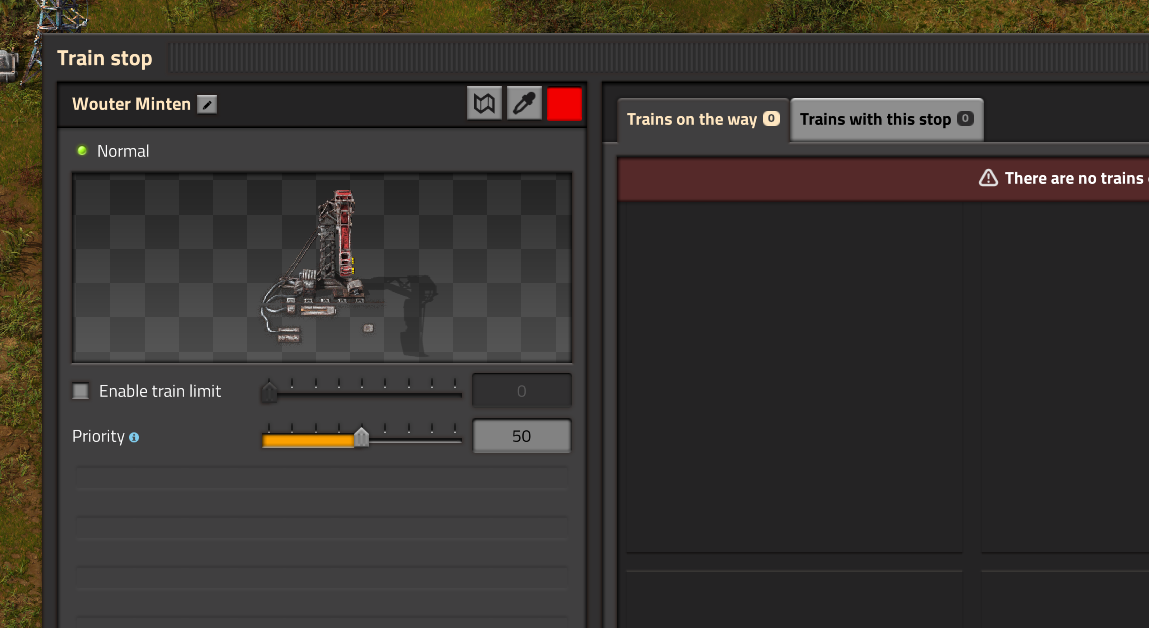Screen dimensions: 1149x628
Task: Click the train stop preview image
Action: click(322, 267)
